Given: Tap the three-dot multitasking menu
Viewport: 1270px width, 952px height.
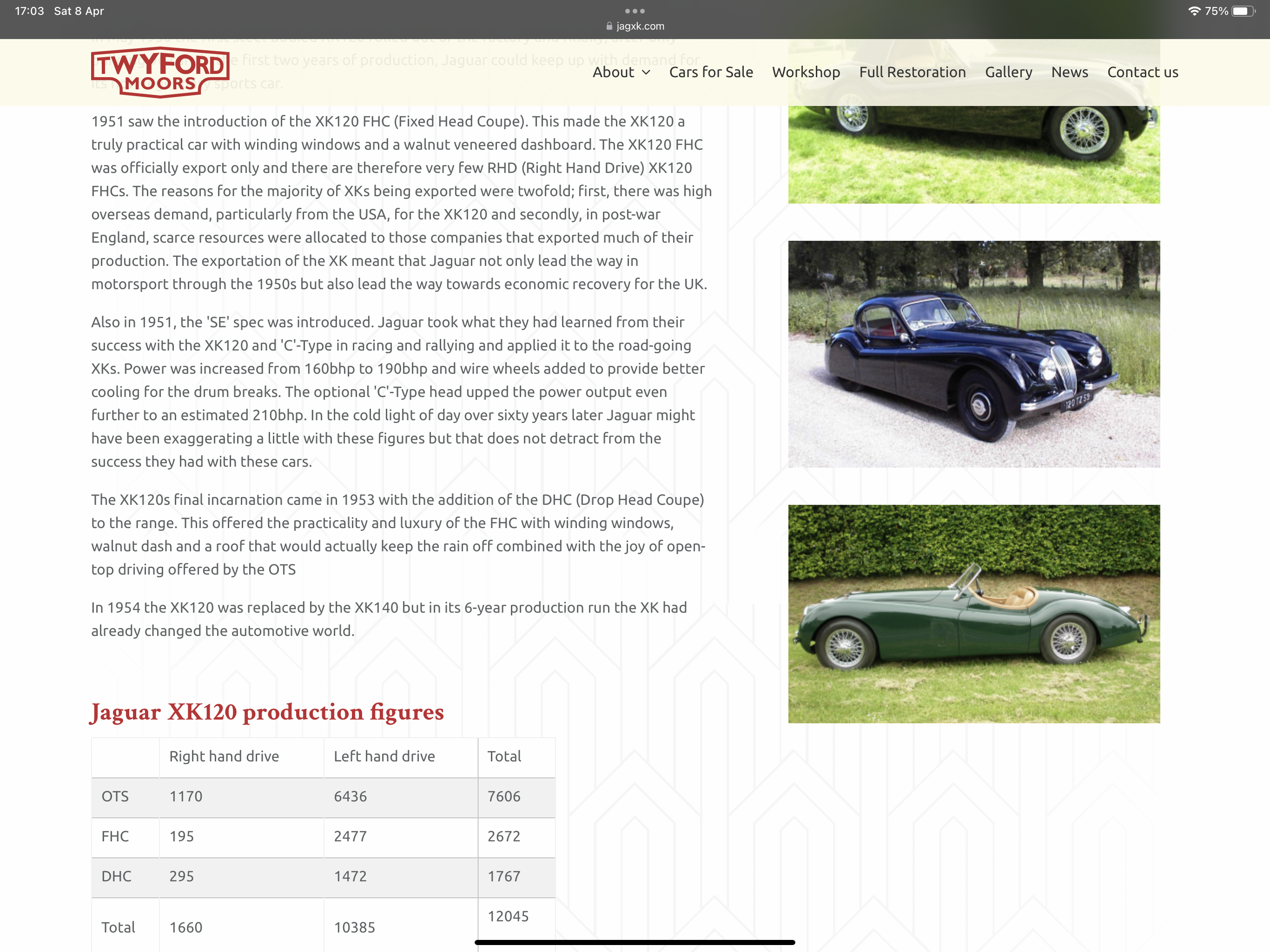Looking at the screenshot, I should [635, 11].
